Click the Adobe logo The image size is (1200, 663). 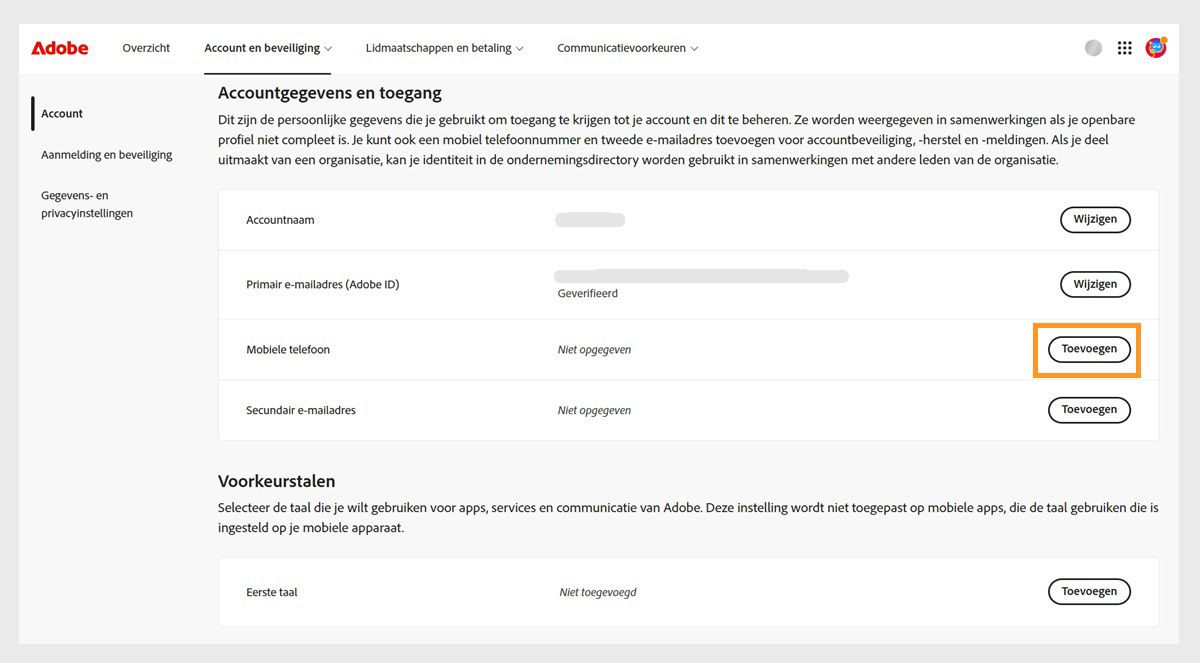[59, 47]
